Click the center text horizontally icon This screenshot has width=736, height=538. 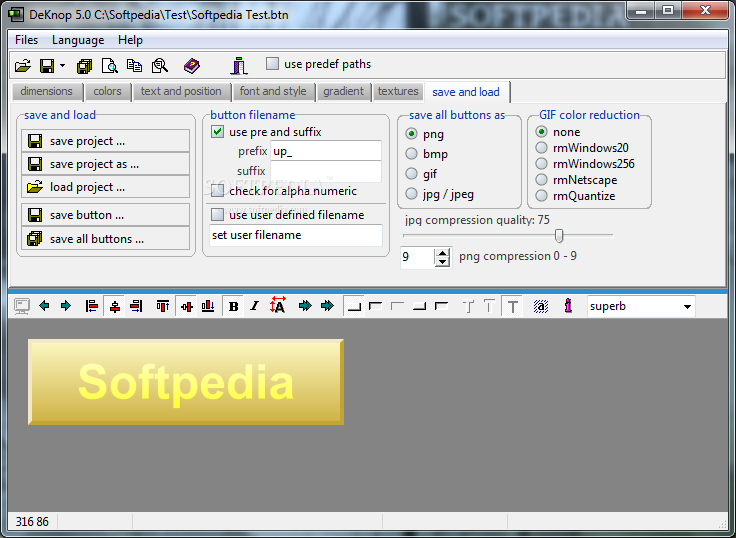pyautogui.click(x=115, y=306)
